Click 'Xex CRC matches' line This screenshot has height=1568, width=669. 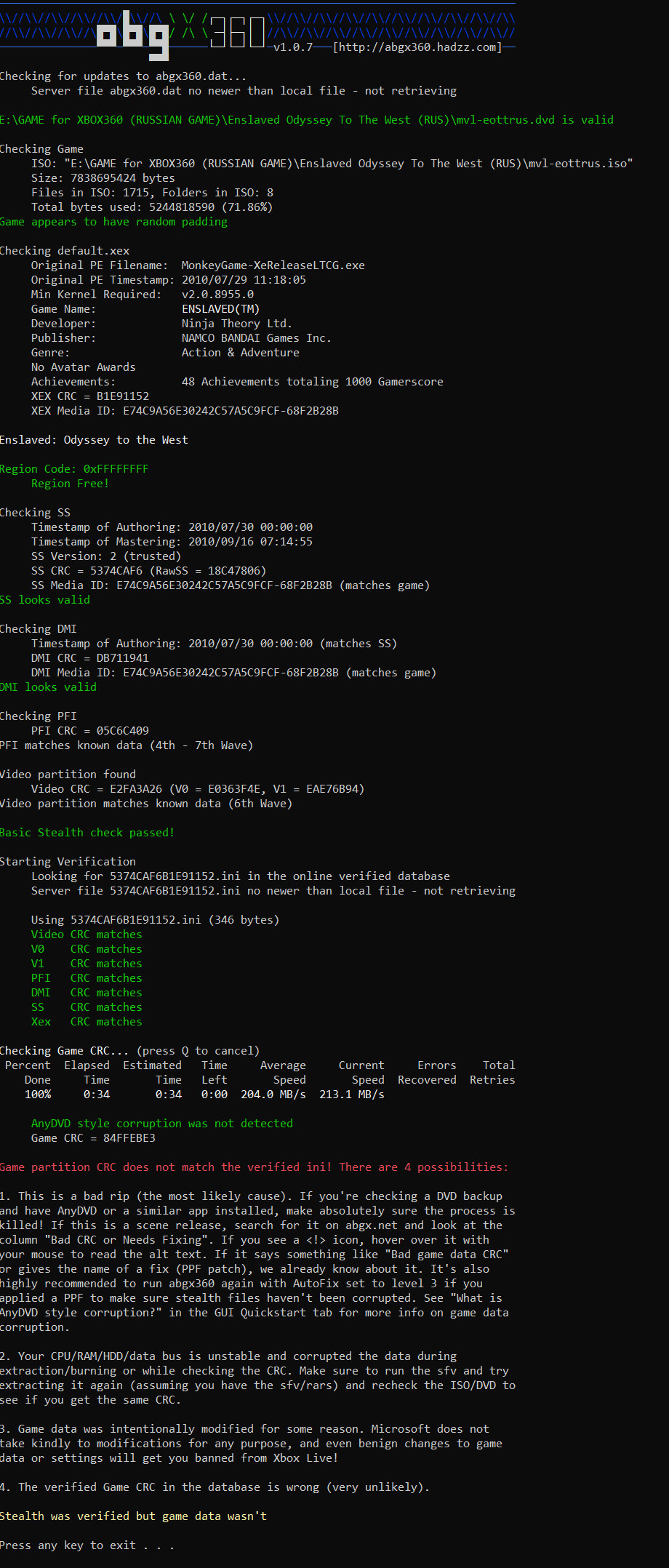[87, 1022]
